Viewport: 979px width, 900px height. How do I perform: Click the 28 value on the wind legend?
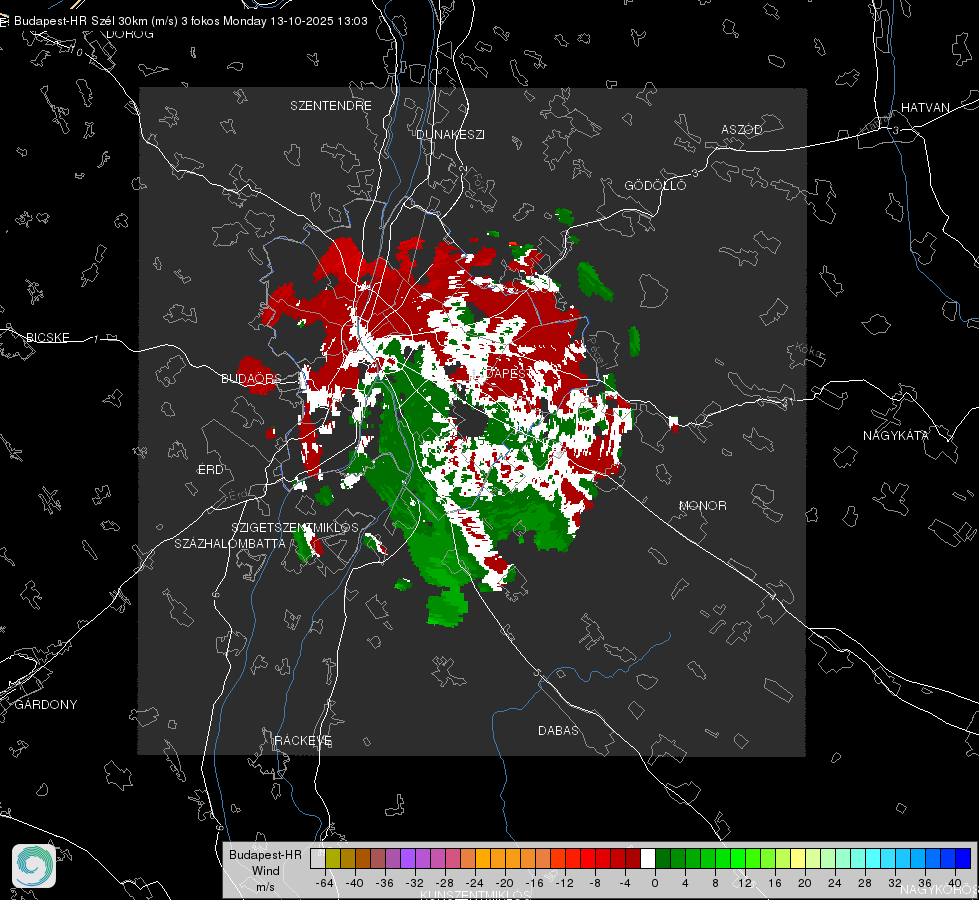pyautogui.click(x=865, y=883)
